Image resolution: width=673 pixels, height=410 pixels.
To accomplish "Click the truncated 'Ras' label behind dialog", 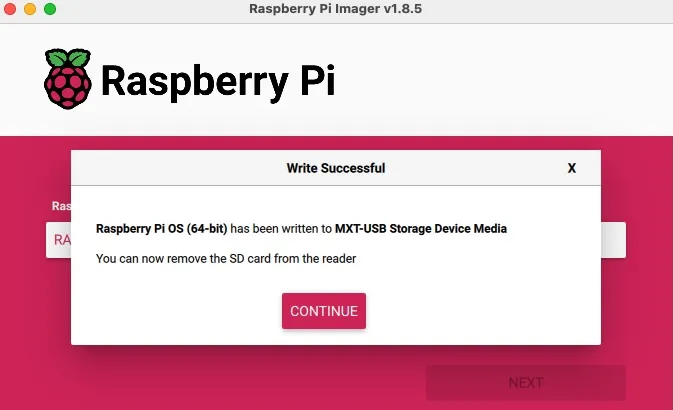I will pos(61,206).
